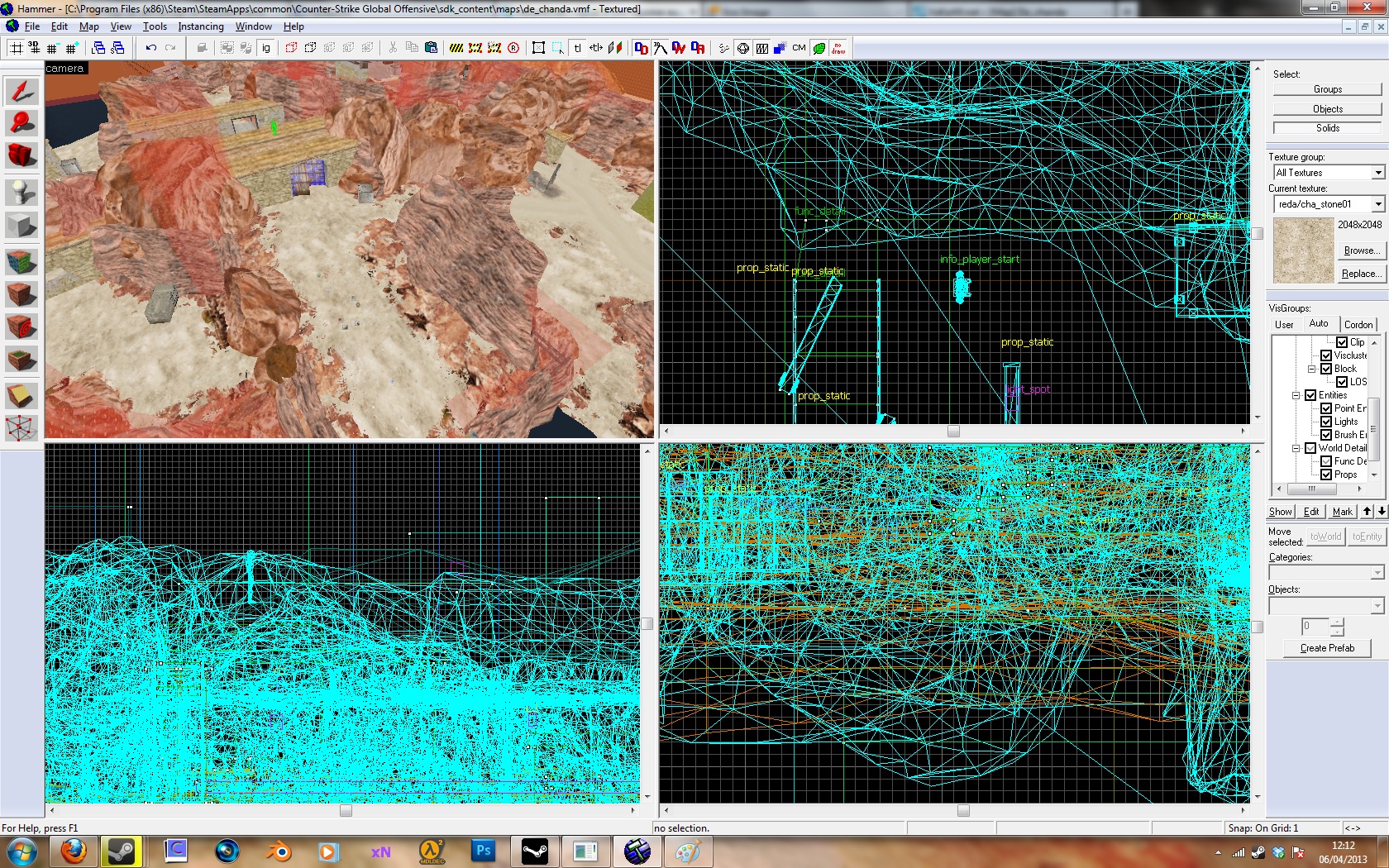Choose the Camera tool

(x=21, y=155)
